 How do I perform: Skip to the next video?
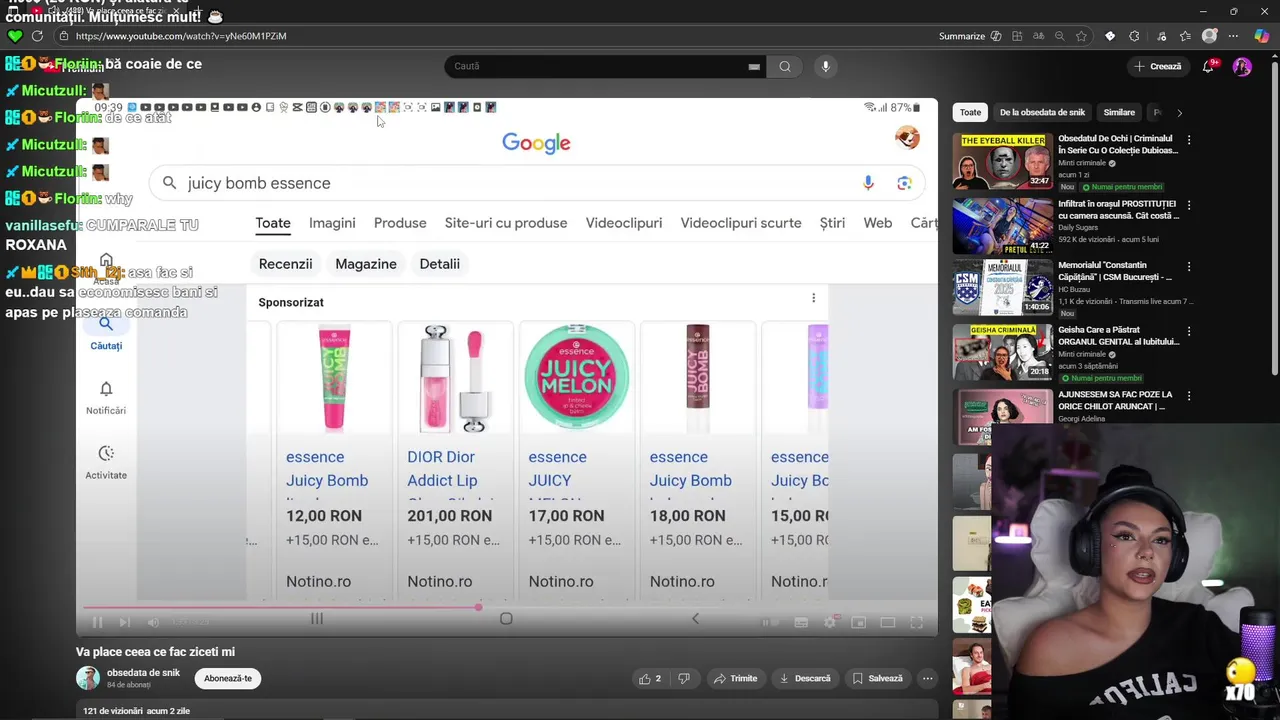[x=124, y=622]
